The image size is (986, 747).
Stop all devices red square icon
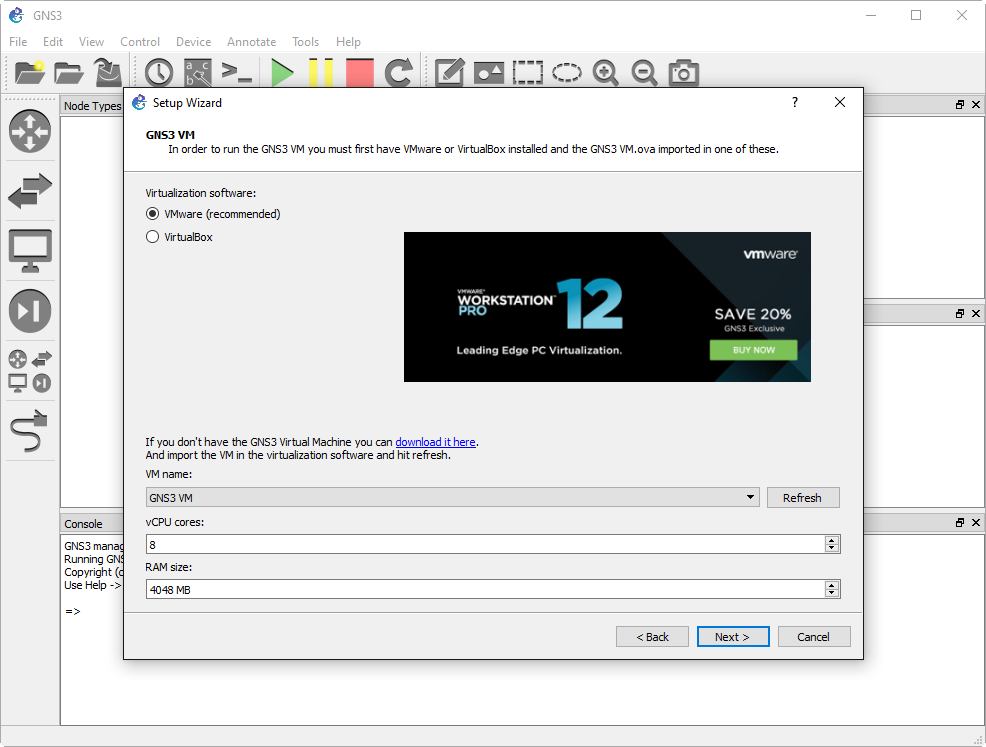pyautogui.click(x=360, y=72)
